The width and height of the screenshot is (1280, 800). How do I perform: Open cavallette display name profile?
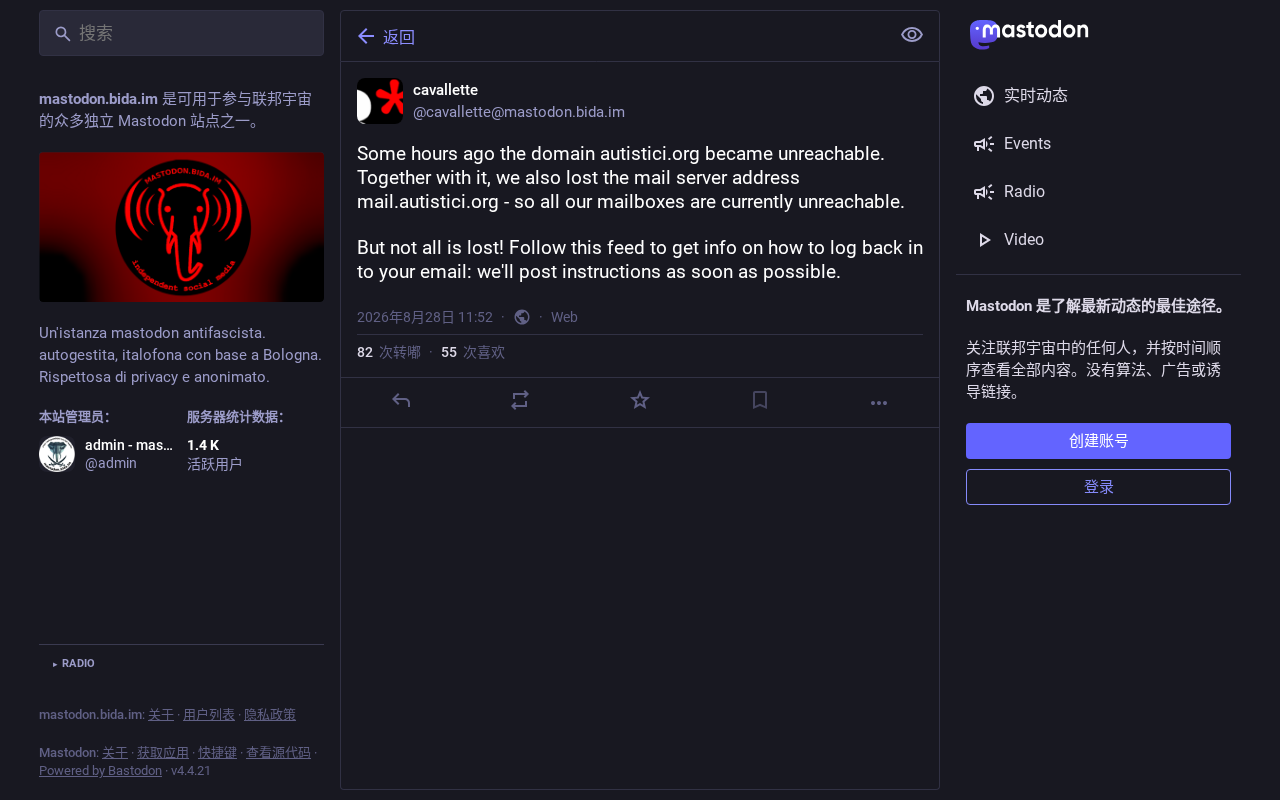(x=445, y=90)
